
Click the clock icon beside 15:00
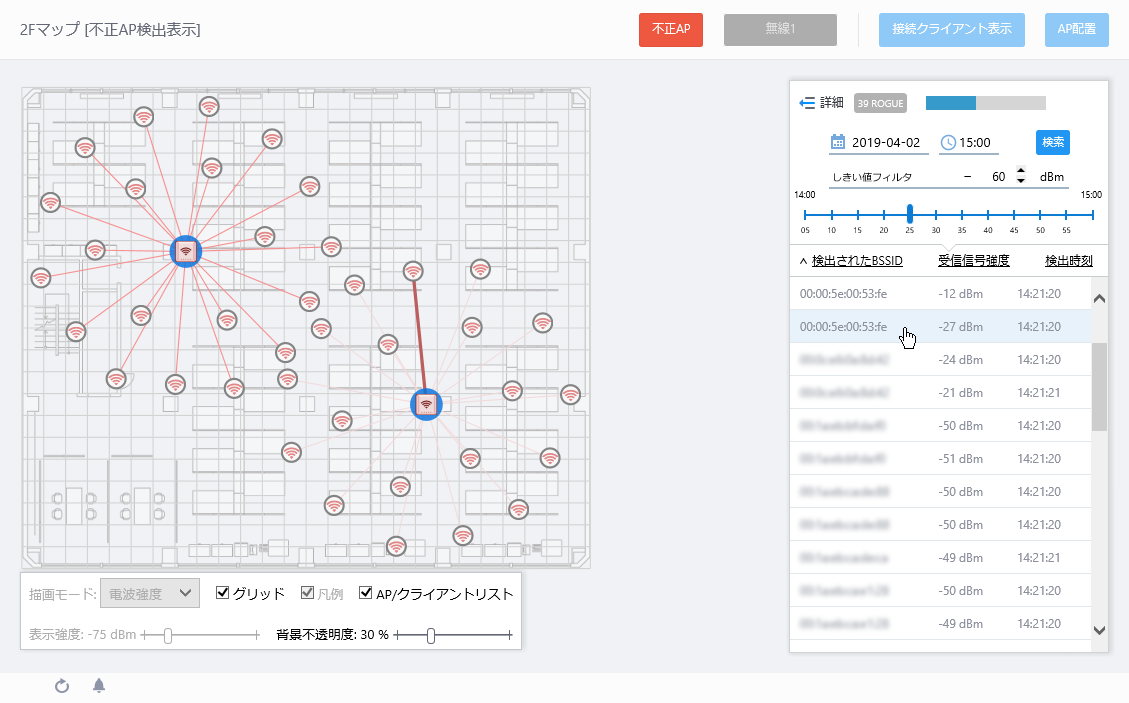click(x=948, y=143)
